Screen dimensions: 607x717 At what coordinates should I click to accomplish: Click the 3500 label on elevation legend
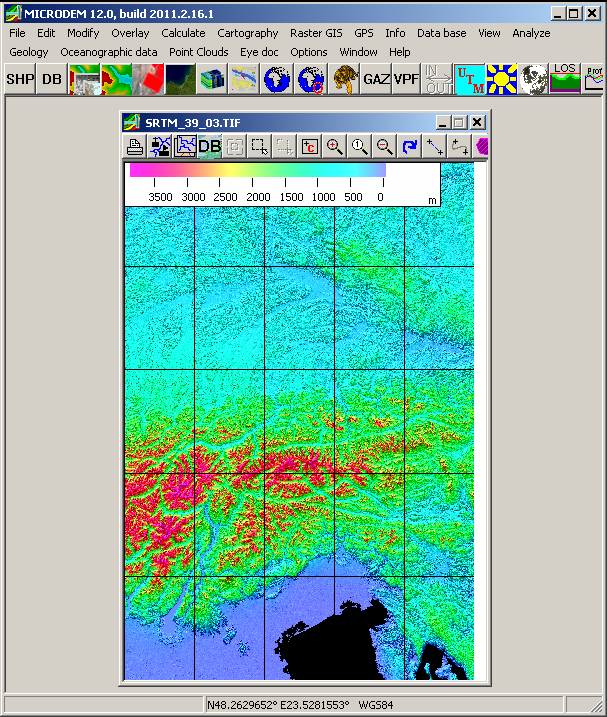pyautogui.click(x=160, y=197)
